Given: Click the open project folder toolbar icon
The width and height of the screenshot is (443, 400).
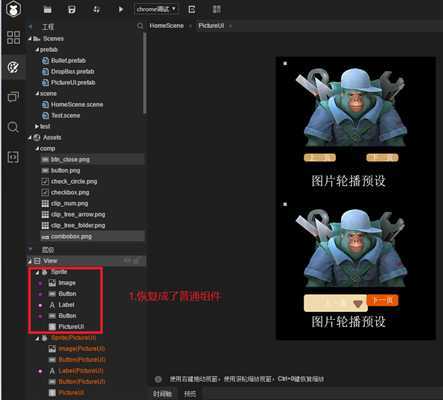Looking at the screenshot, I should tap(48, 9).
